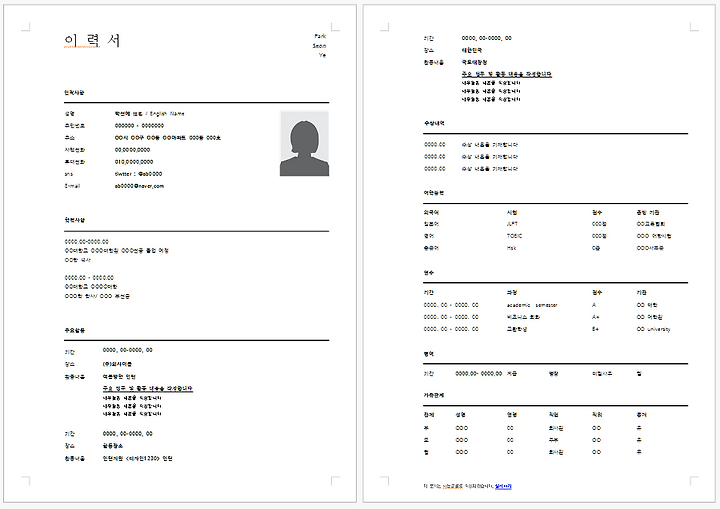
Task: Click the "Email" field label
Action: coord(72,186)
